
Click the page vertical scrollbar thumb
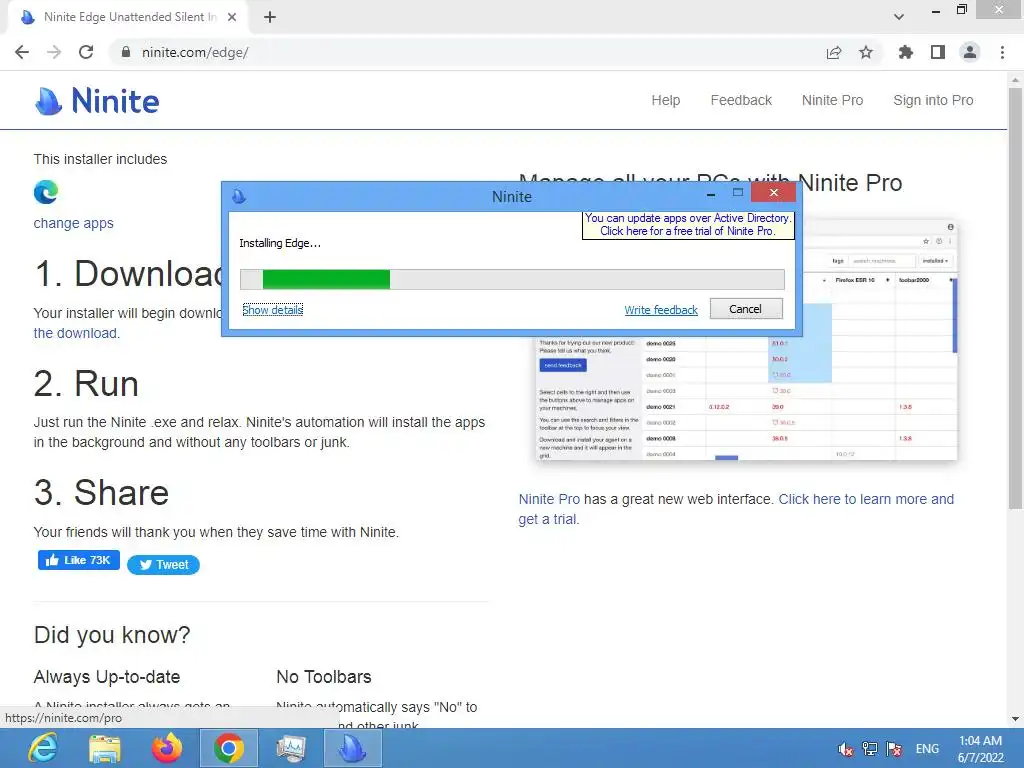1015,297
